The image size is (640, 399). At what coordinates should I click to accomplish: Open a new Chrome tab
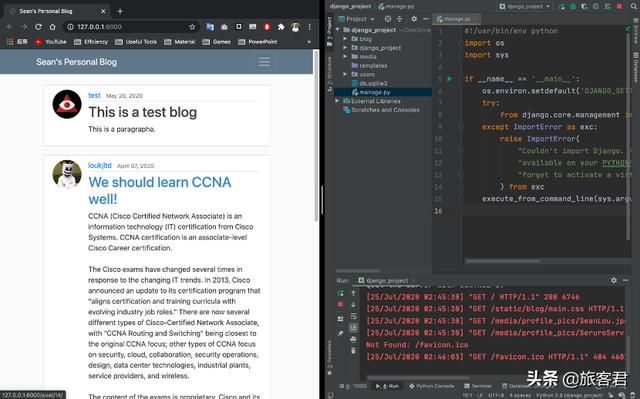120,11
